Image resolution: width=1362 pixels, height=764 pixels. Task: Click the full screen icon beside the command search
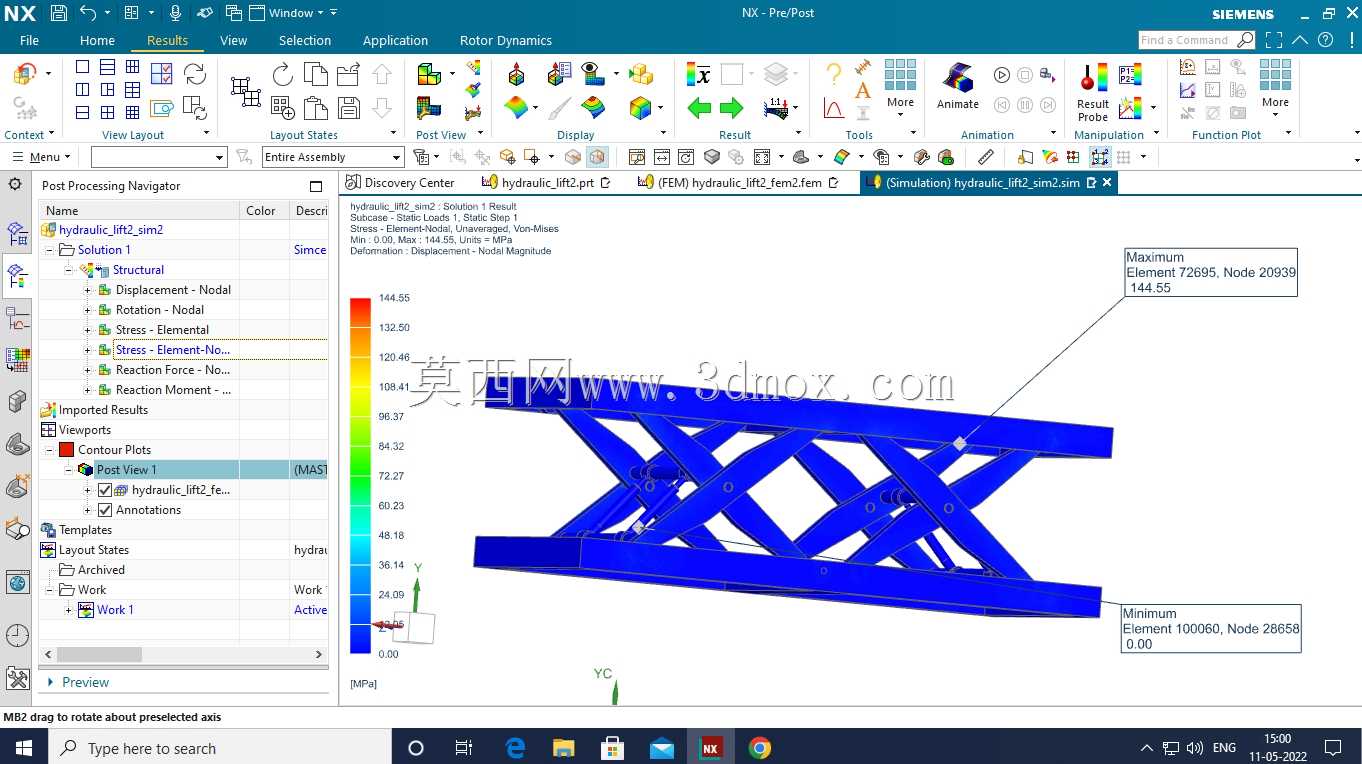point(1274,40)
